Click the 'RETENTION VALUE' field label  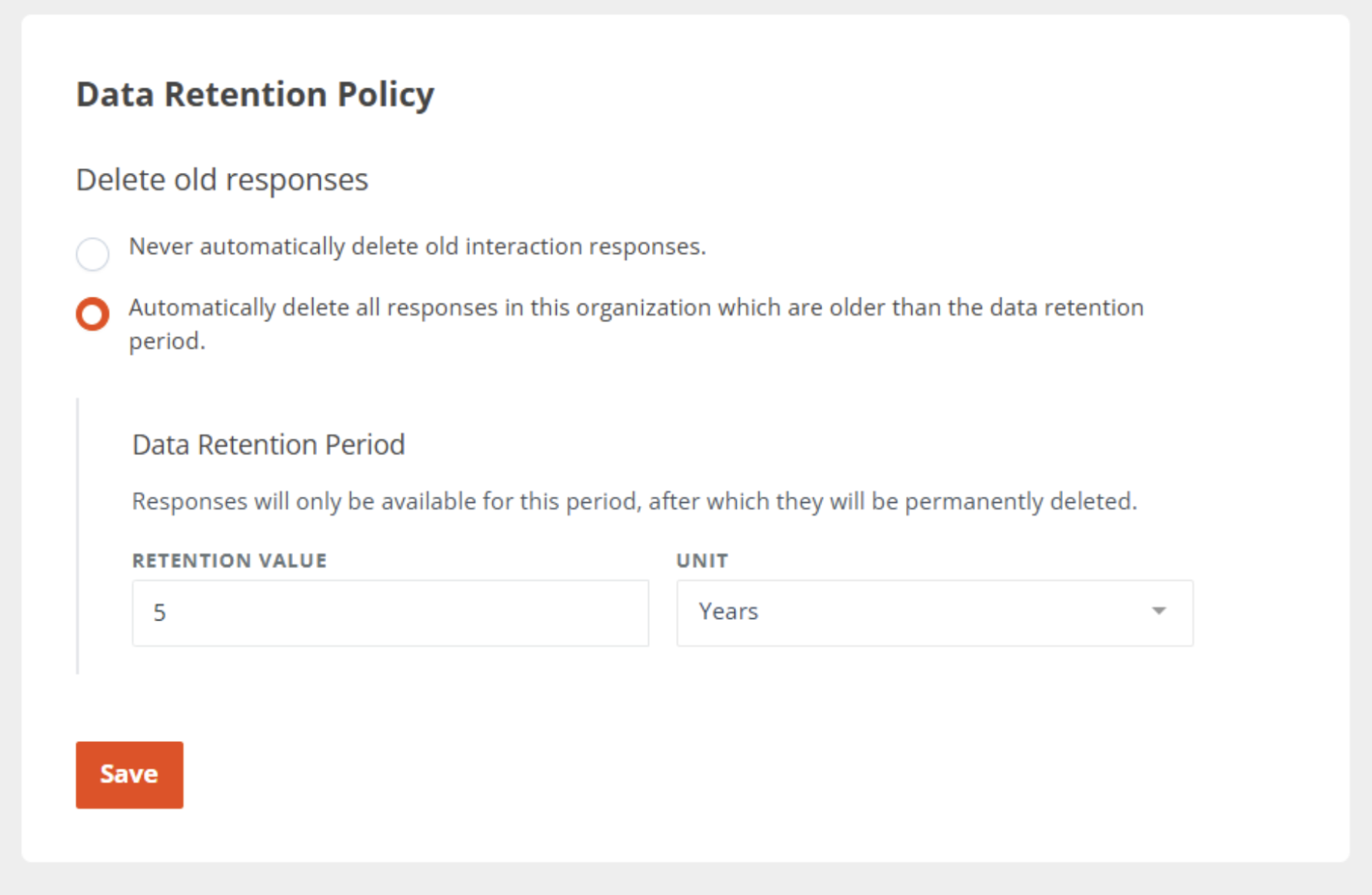(x=229, y=561)
